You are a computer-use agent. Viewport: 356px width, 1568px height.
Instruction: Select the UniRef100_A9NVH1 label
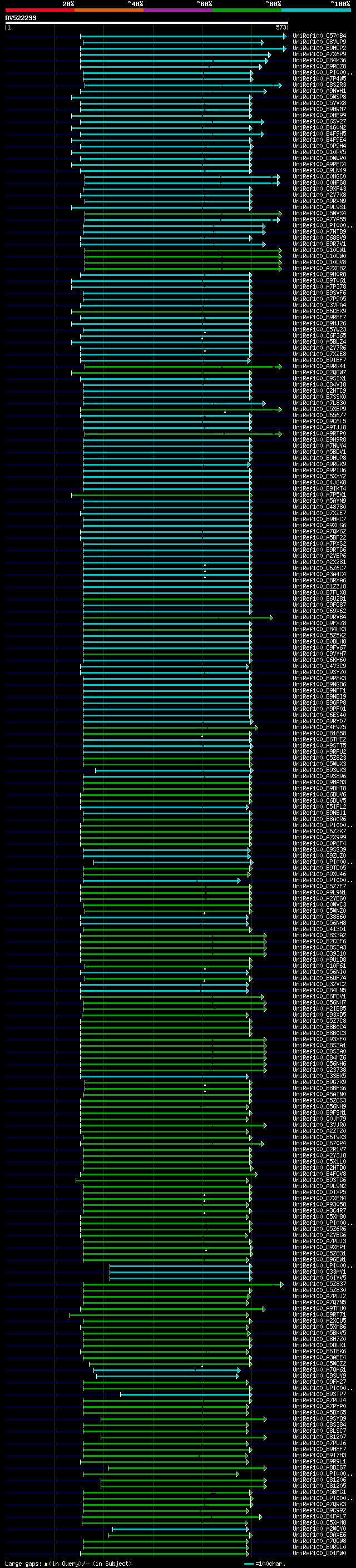pos(319,91)
